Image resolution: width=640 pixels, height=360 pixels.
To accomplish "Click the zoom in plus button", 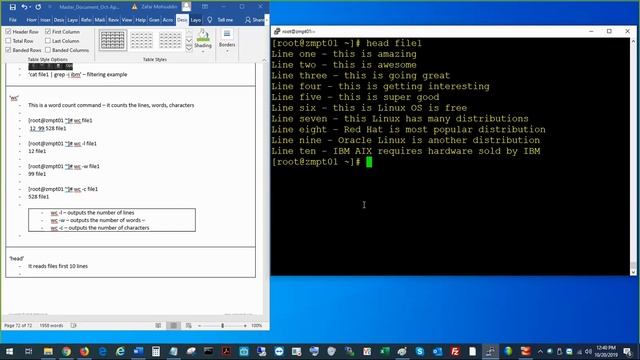I will 245,326.
